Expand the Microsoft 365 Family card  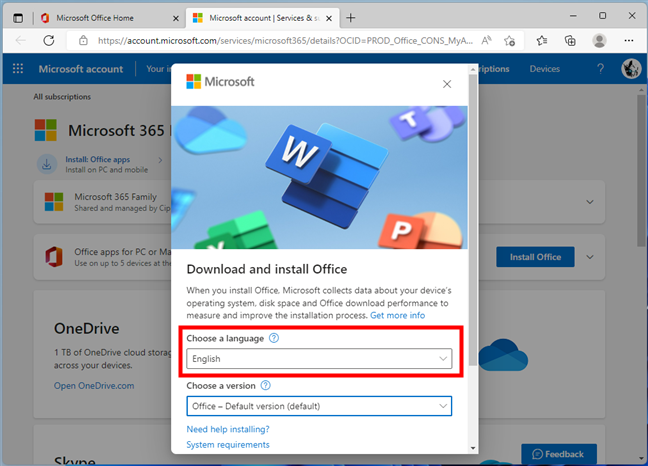[x=590, y=202]
